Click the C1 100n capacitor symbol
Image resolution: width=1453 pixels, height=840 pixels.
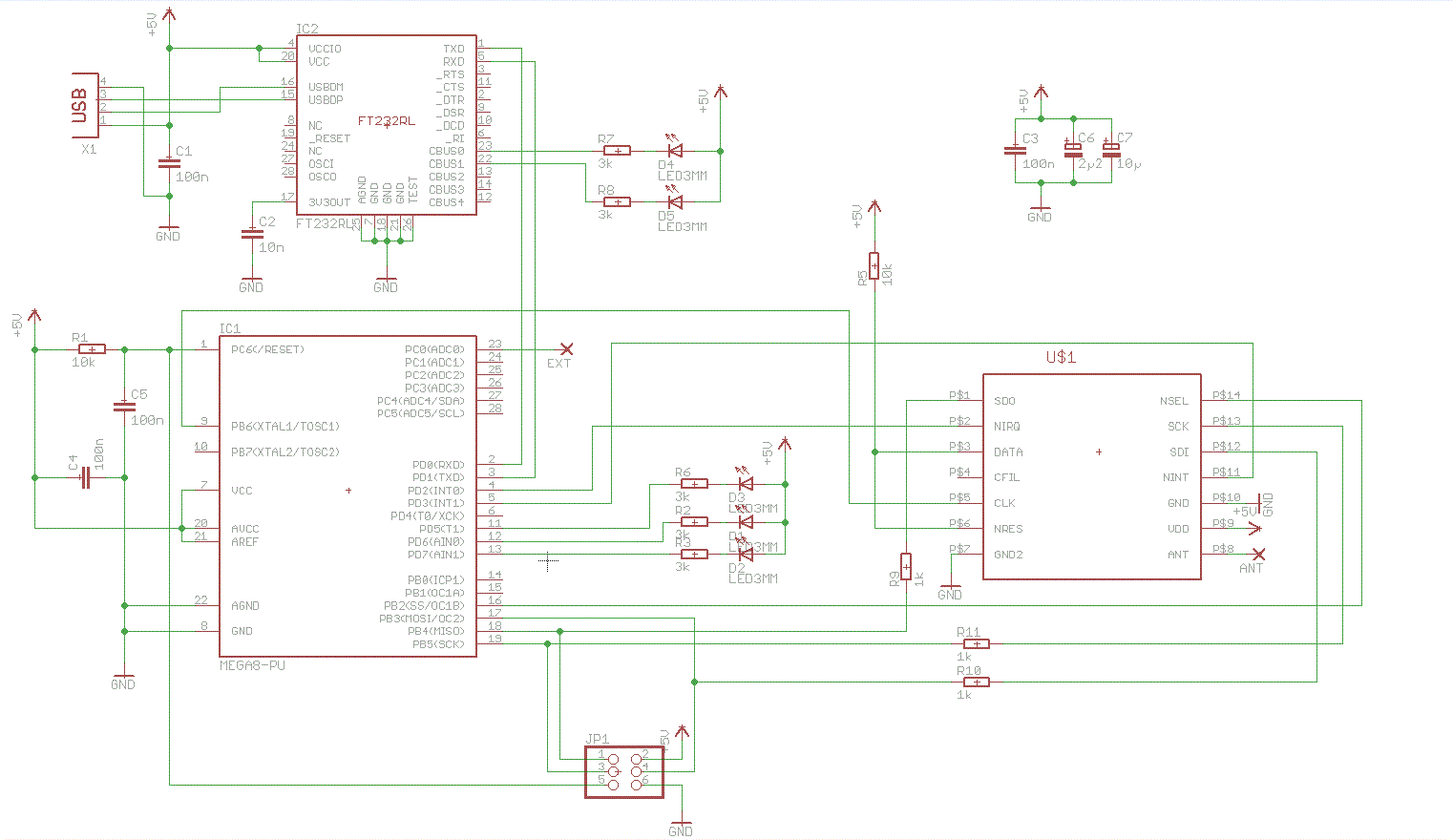pos(170,164)
